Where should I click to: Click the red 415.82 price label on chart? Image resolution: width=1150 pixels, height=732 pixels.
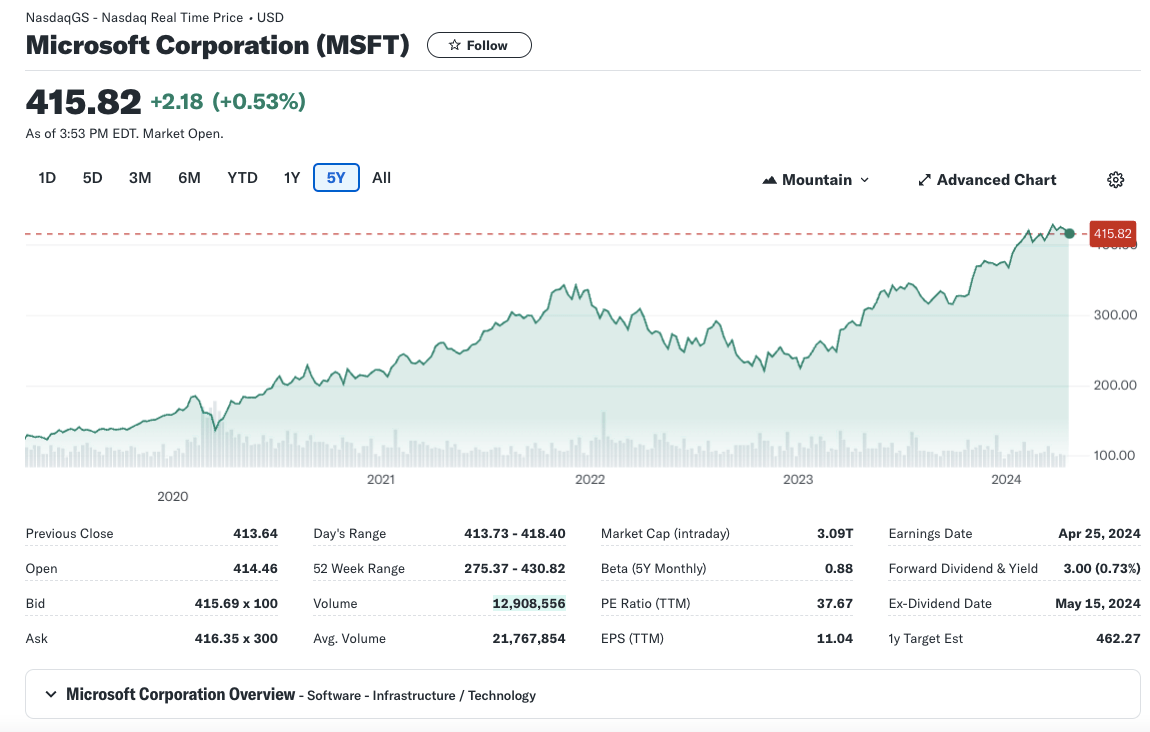coord(1113,233)
